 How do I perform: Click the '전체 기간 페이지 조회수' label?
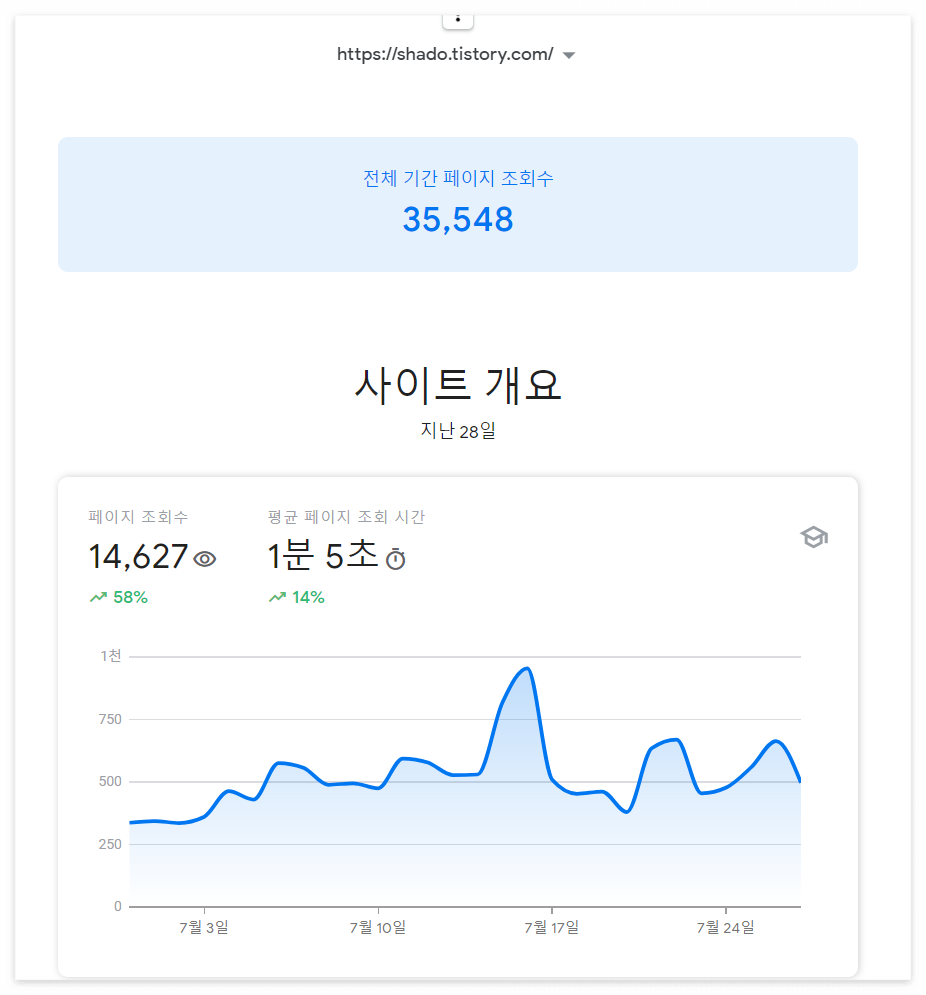[x=458, y=178]
